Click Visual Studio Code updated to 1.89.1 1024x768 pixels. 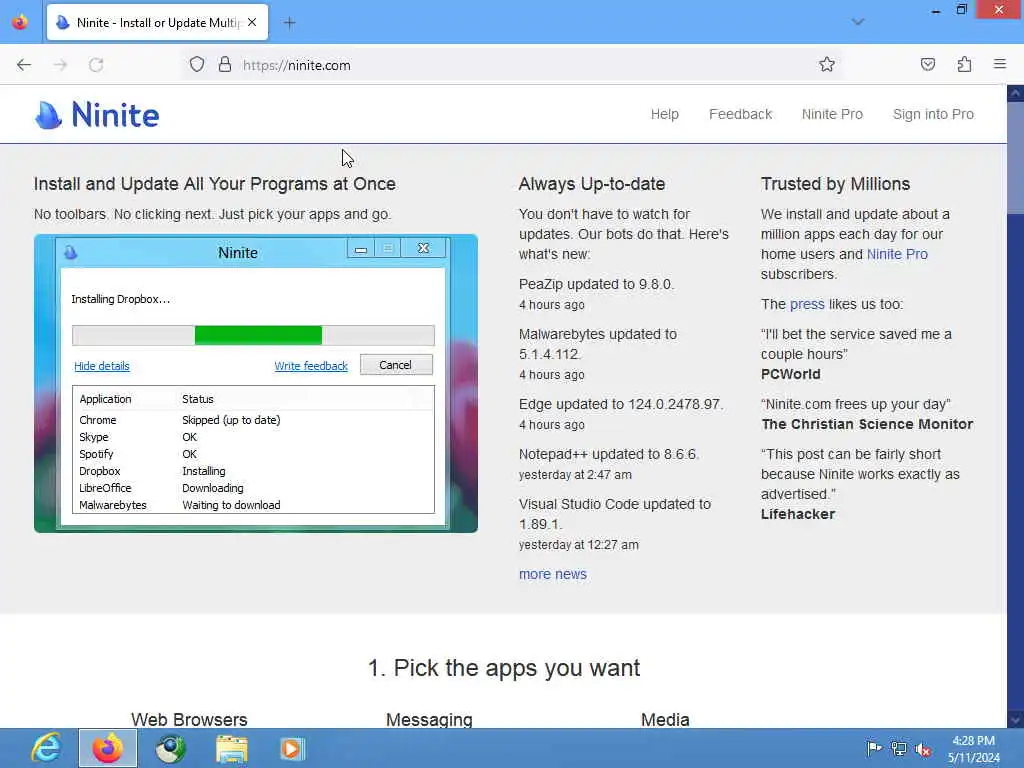pos(615,514)
